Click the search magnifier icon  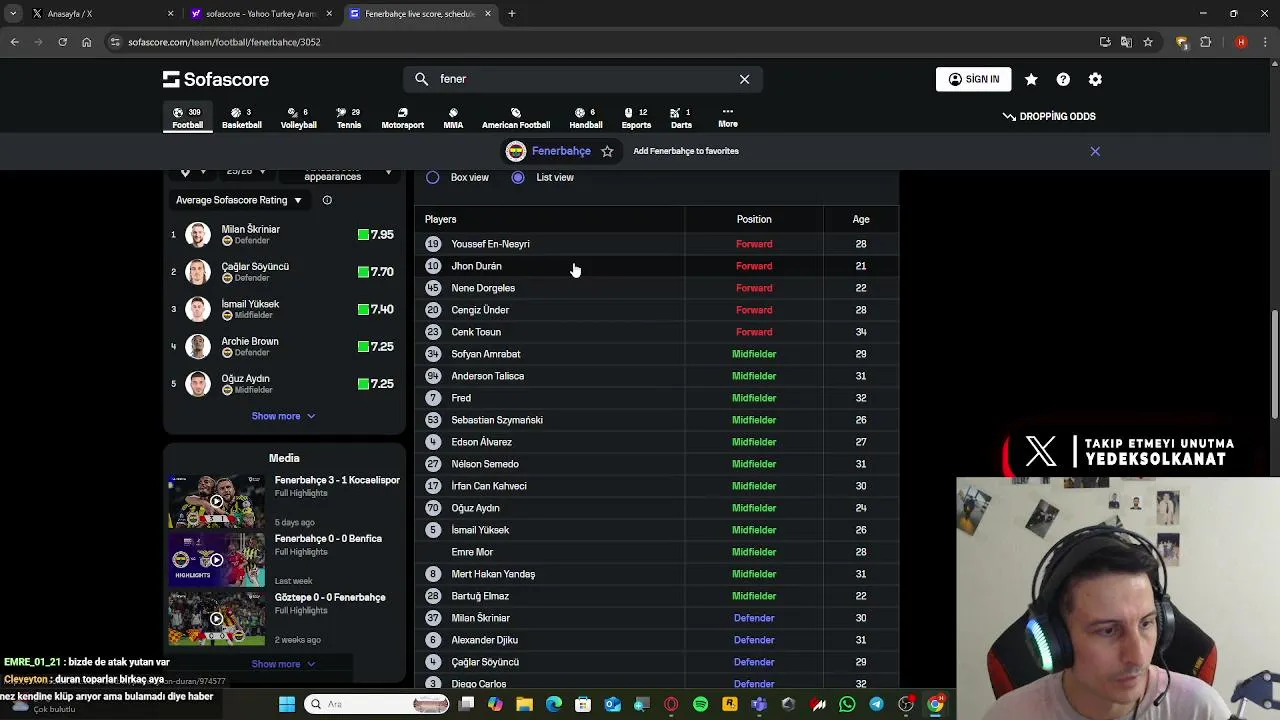coord(421,79)
